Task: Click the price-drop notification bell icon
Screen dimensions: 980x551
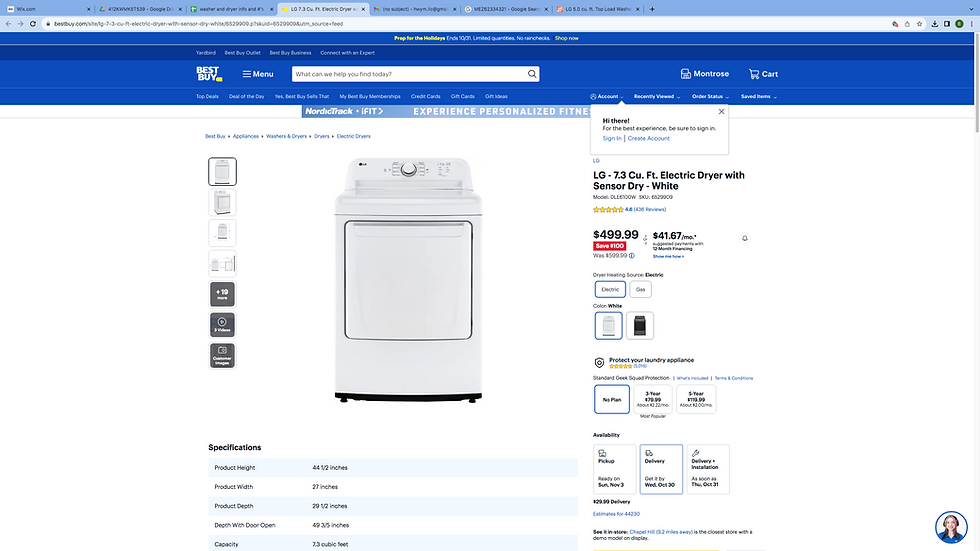Action: coord(744,238)
